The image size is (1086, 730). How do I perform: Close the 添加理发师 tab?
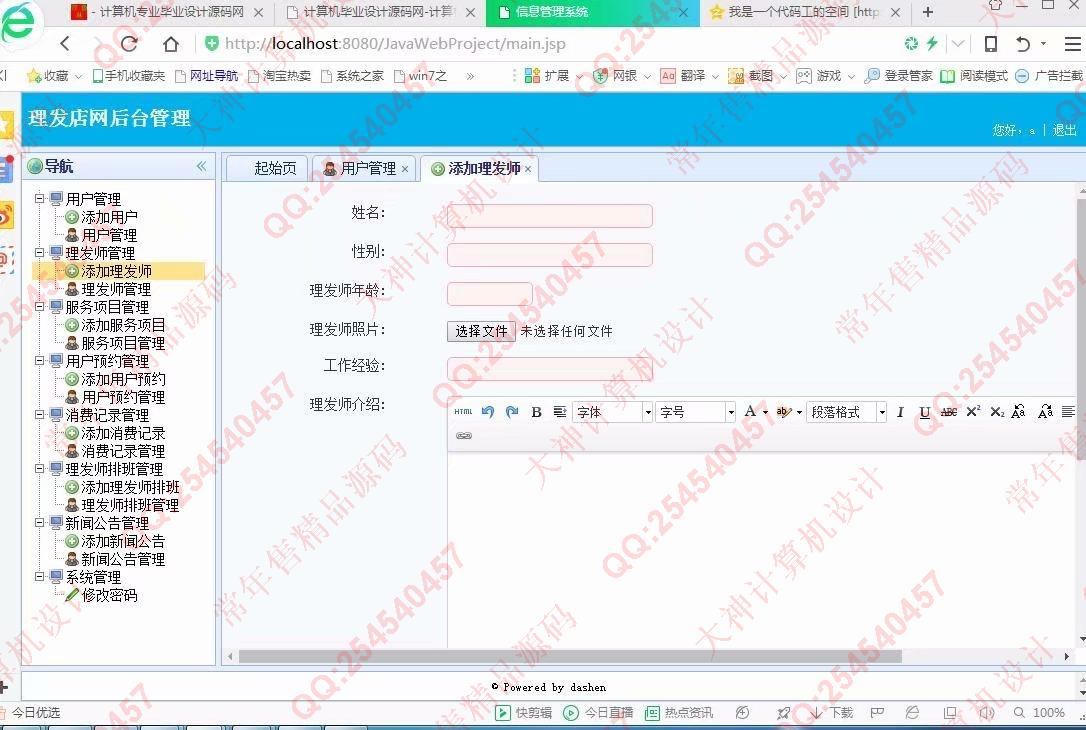coord(528,169)
